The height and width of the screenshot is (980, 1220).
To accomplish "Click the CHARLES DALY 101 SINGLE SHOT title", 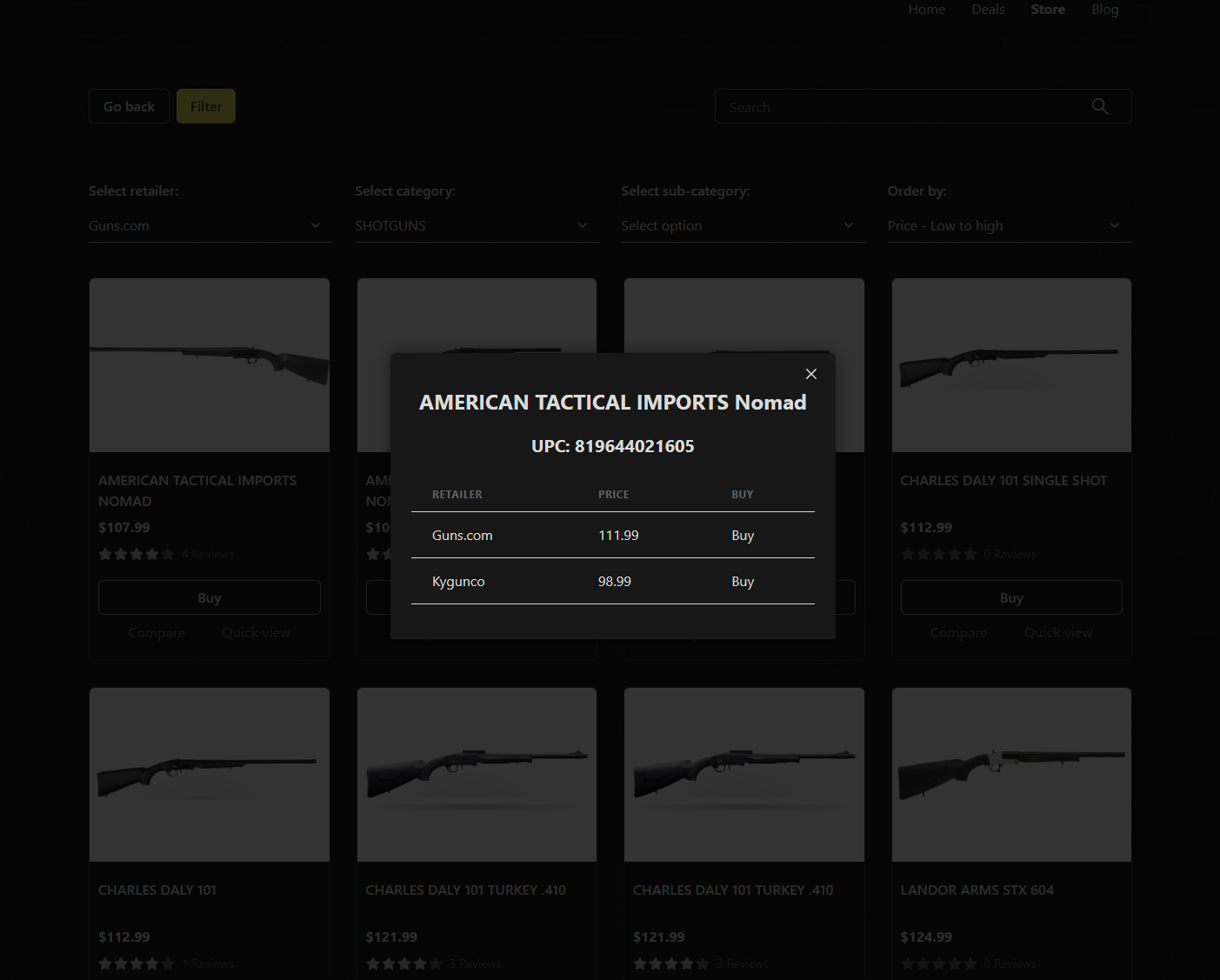I will 1003,481.
